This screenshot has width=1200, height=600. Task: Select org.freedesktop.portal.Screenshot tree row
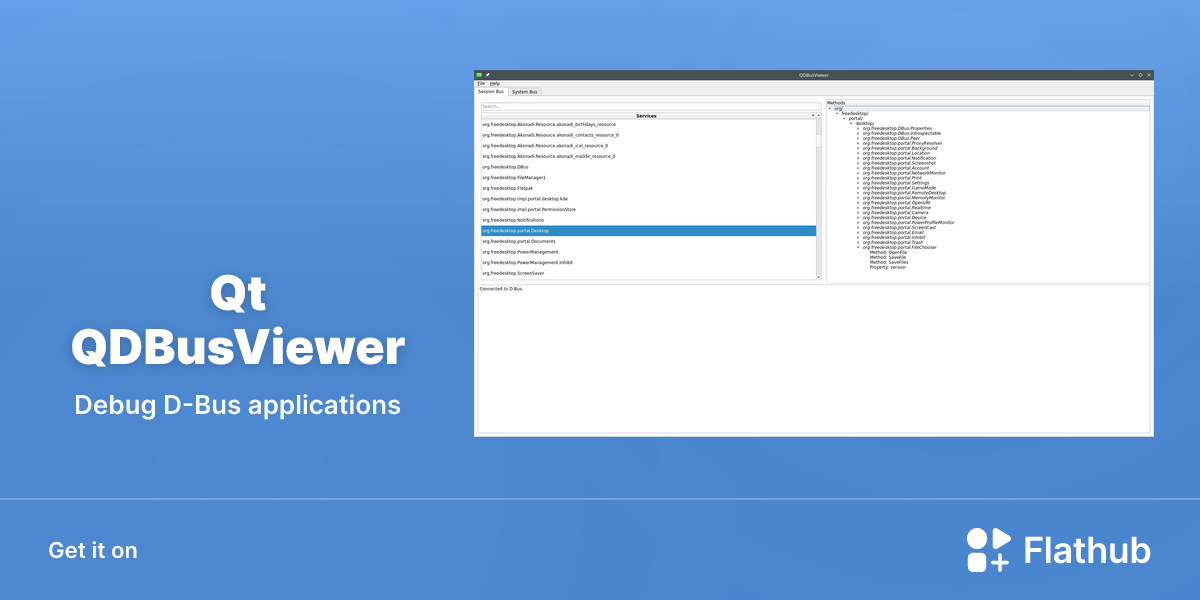(899, 163)
